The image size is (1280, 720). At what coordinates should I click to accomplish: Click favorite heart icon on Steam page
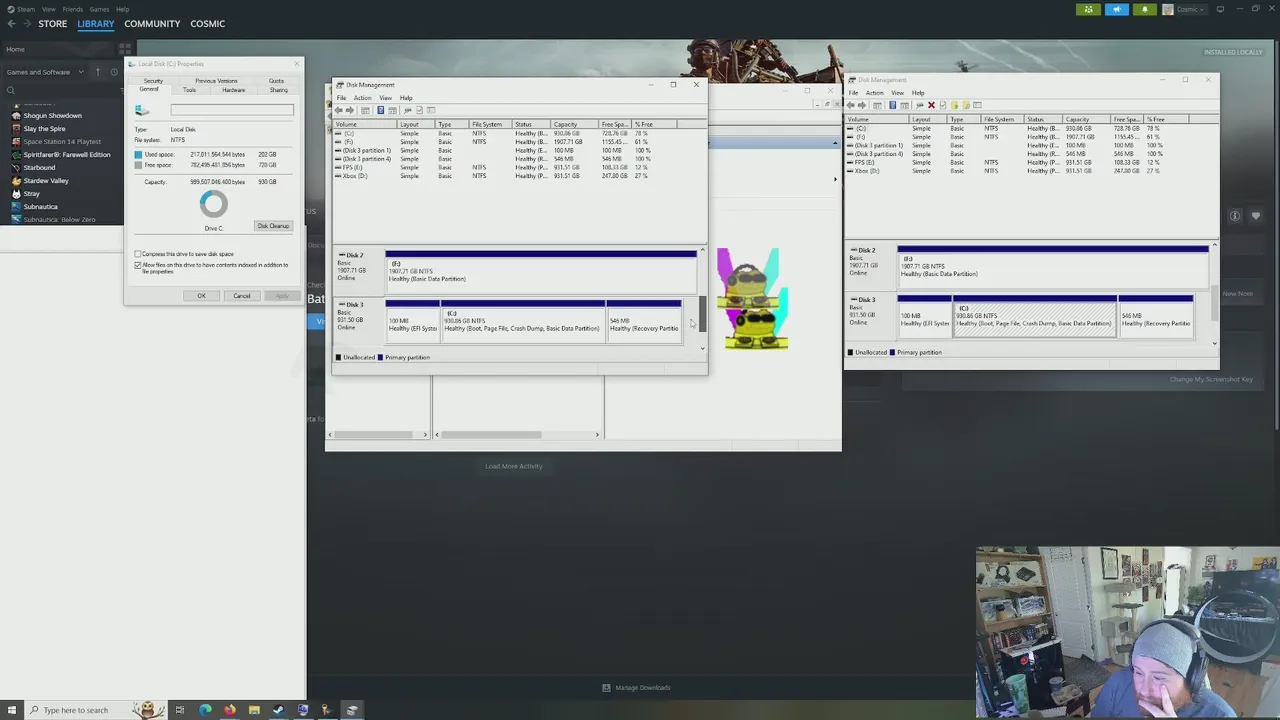(x=1255, y=216)
